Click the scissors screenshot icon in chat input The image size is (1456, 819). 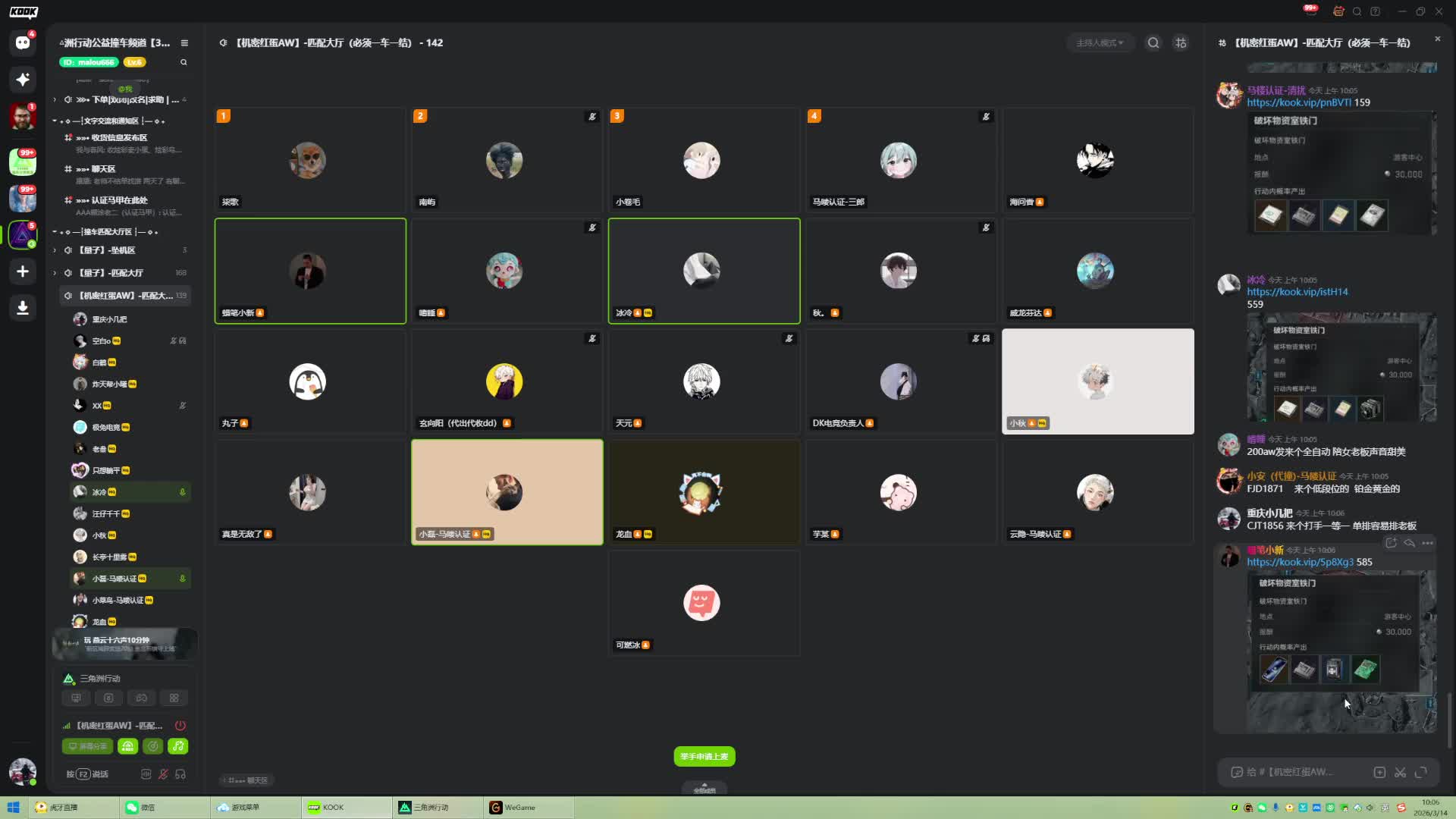[x=1400, y=772]
